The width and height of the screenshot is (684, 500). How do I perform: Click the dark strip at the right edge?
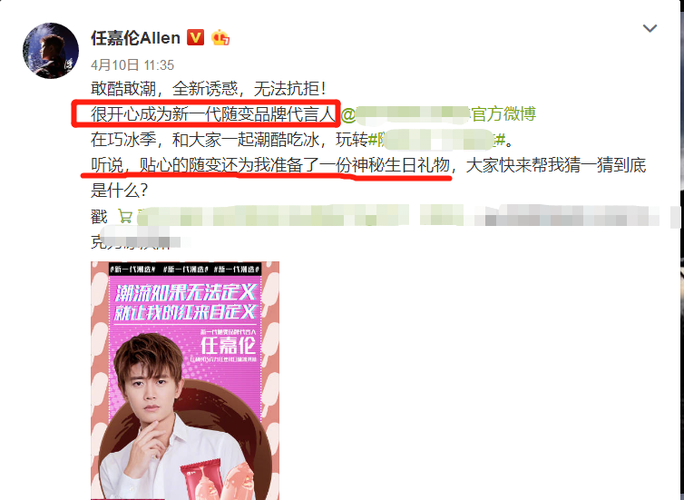click(x=682, y=250)
